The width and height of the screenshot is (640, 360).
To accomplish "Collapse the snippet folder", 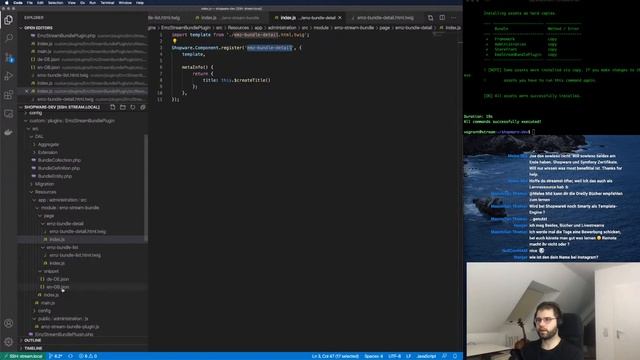I will click(51, 271).
